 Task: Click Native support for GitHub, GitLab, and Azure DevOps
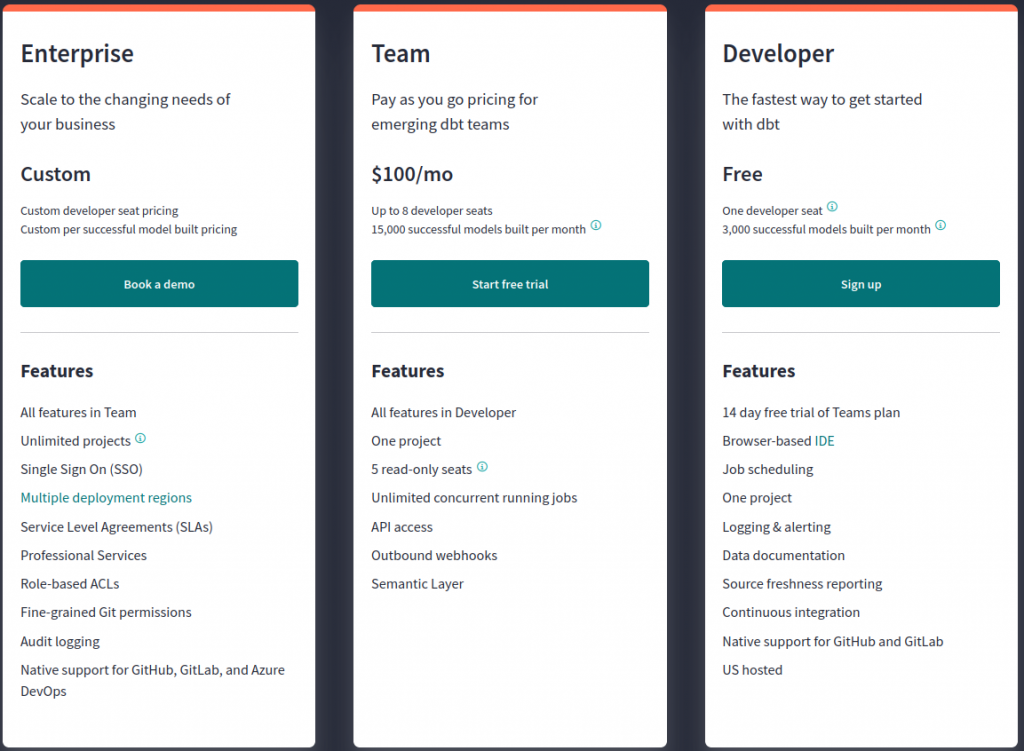point(152,680)
